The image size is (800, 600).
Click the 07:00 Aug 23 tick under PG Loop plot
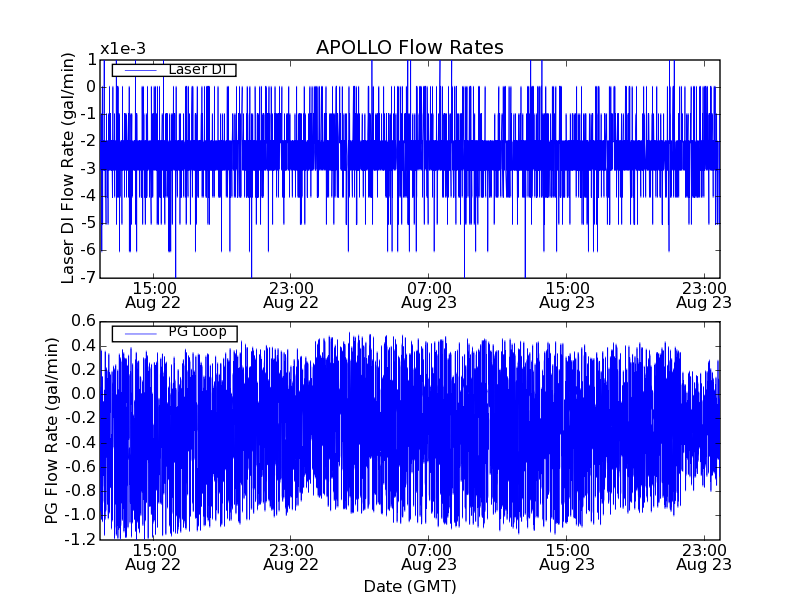click(429, 556)
